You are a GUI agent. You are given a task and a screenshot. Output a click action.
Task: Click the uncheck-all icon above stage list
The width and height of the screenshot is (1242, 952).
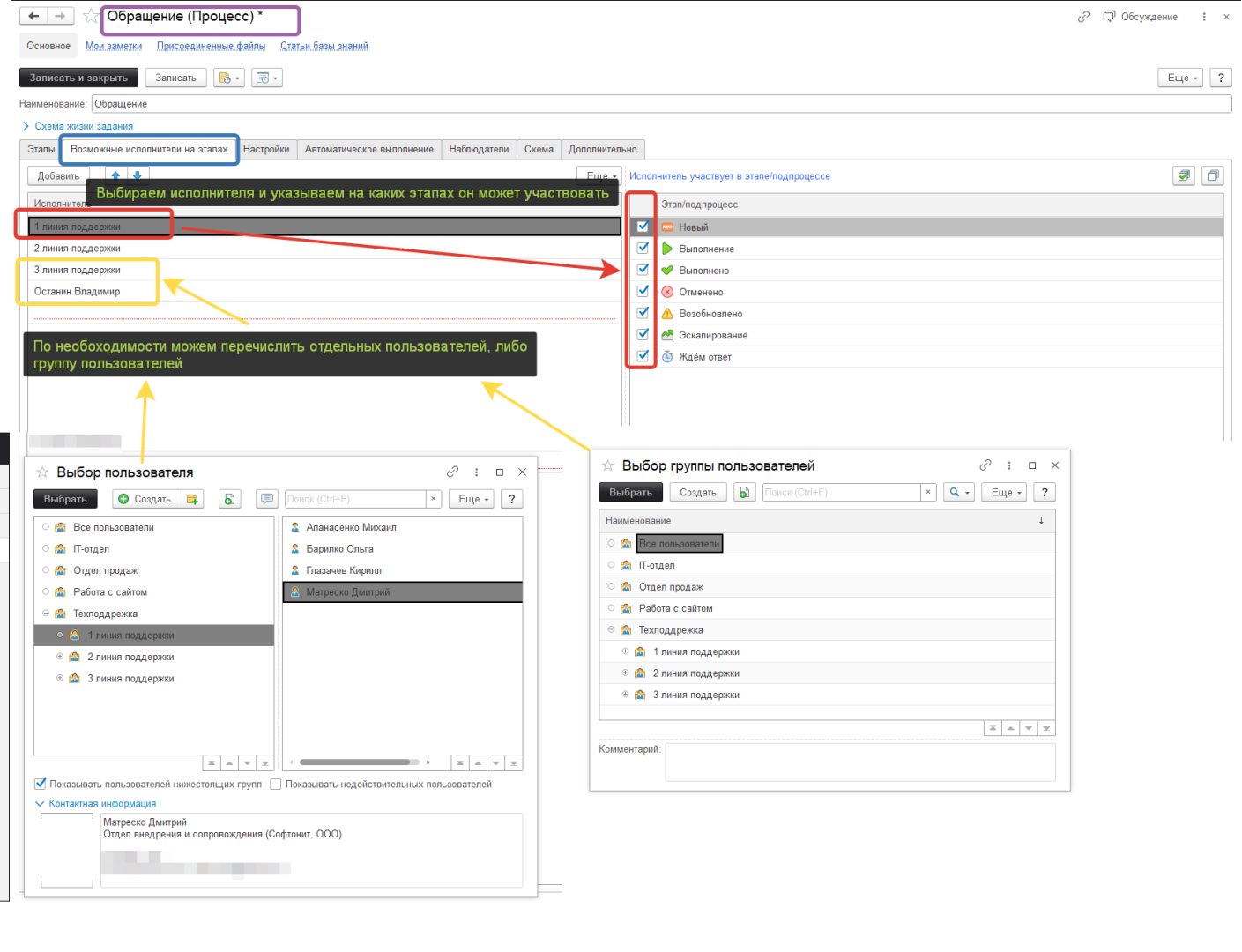1213,175
